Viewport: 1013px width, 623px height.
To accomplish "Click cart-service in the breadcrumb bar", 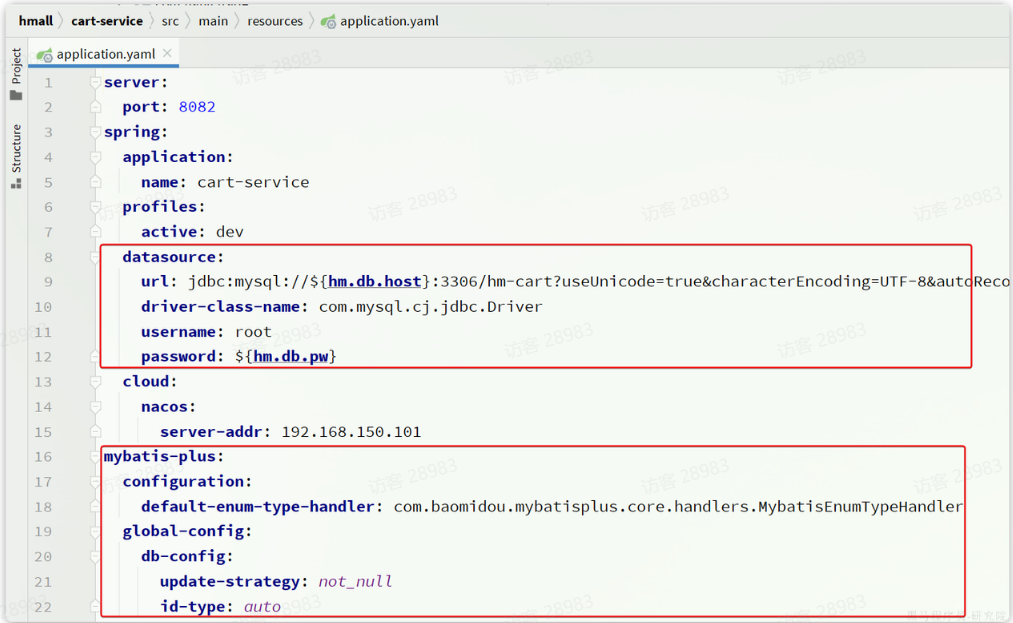I will [x=107, y=21].
